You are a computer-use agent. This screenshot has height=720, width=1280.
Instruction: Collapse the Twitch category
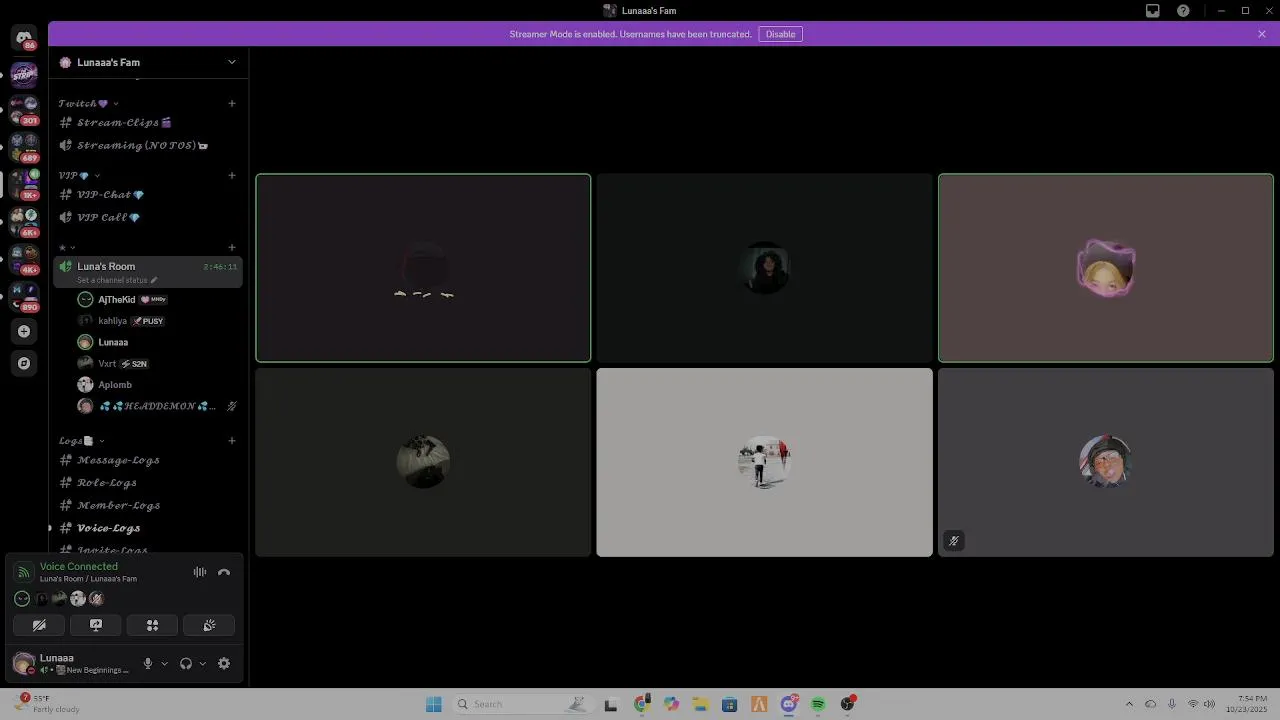tap(88, 103)
